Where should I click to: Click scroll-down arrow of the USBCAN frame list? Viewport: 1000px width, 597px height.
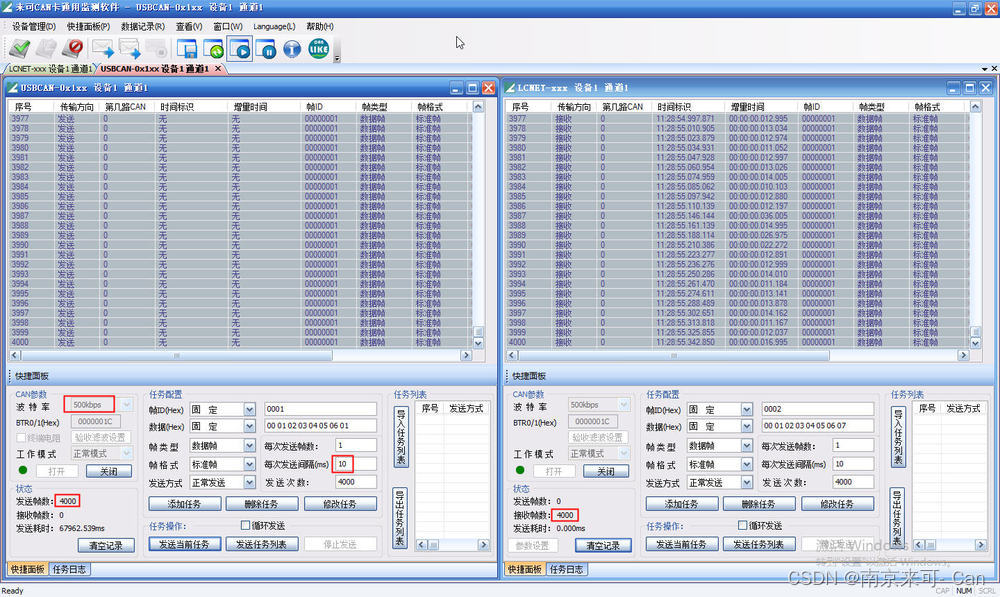478,343
